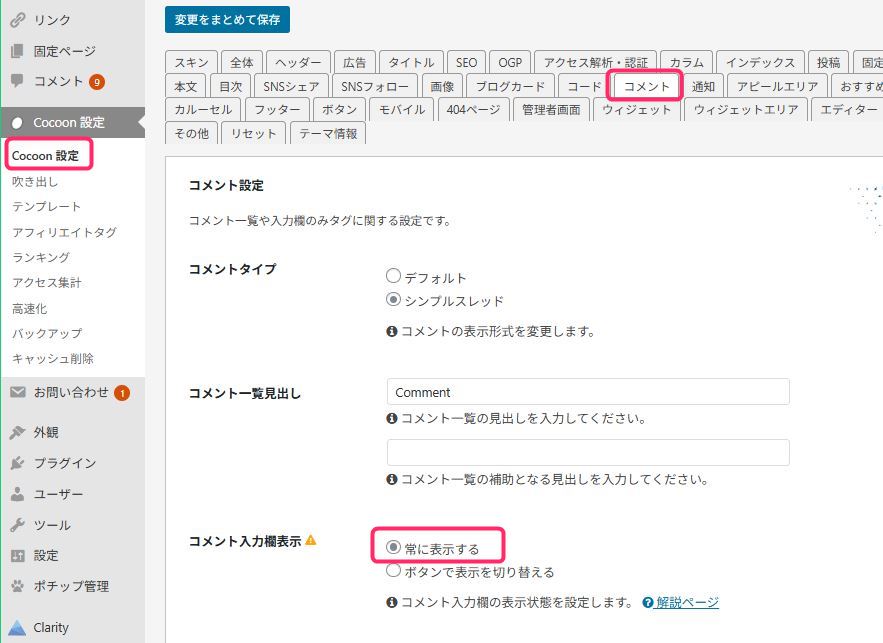Open アクセス集計 submenu item

coord(47,282)
